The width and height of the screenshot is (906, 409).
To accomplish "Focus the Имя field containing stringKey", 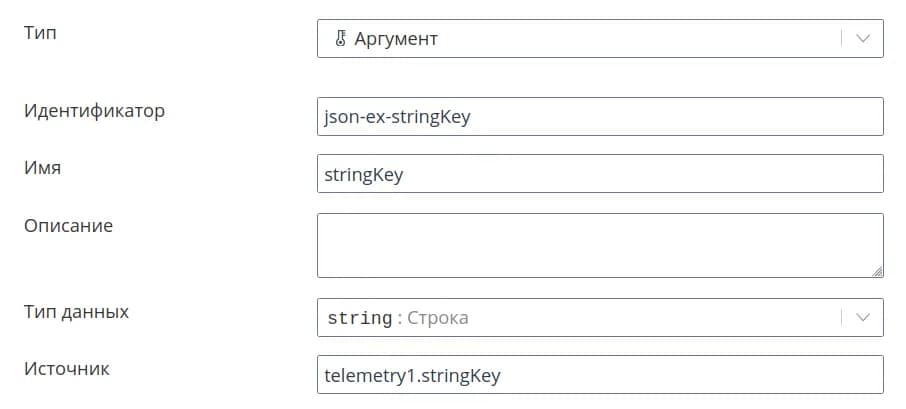I will tap(600, 173).
